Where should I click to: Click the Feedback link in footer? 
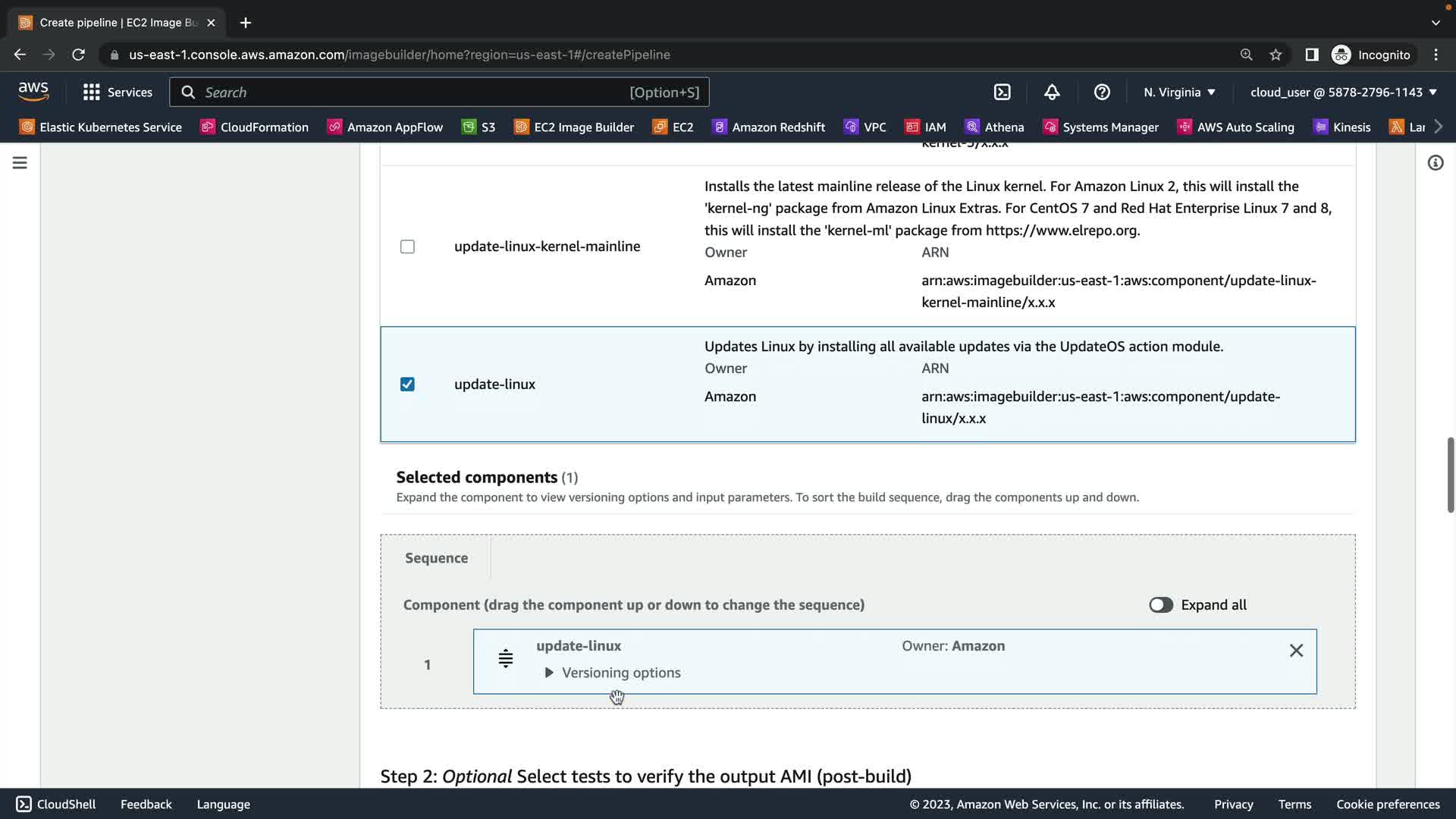point(146,805)
